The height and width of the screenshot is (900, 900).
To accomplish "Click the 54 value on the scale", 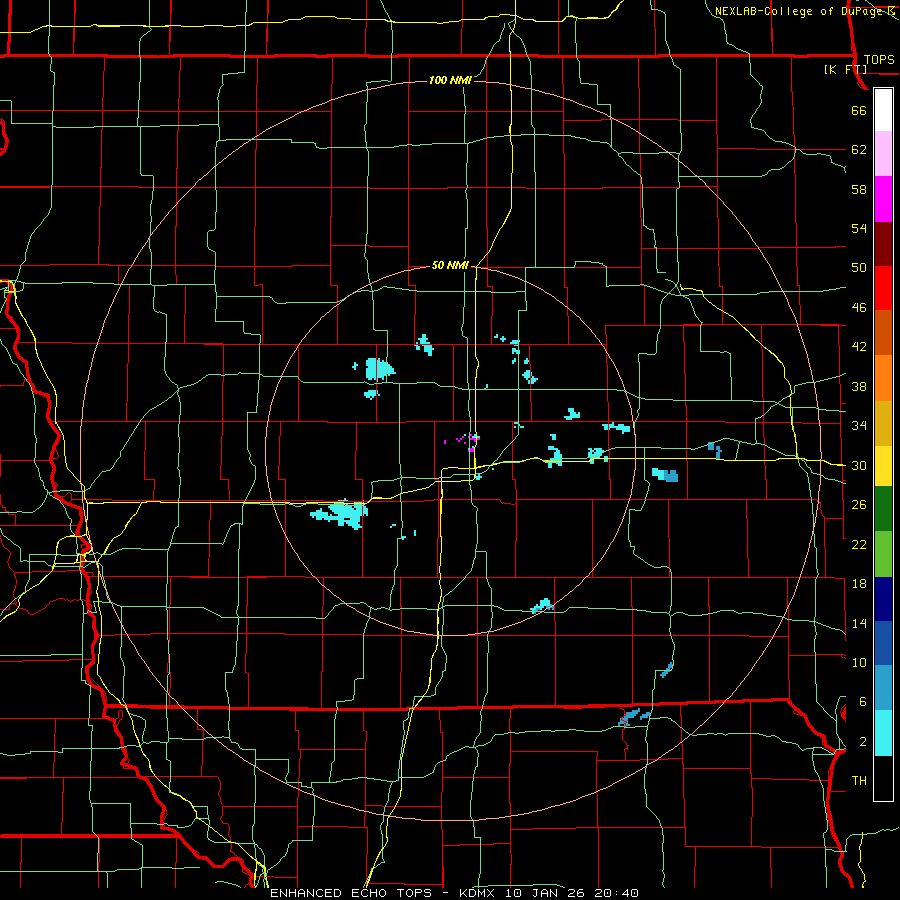I will pyautogui.click(x=859, y=228).
